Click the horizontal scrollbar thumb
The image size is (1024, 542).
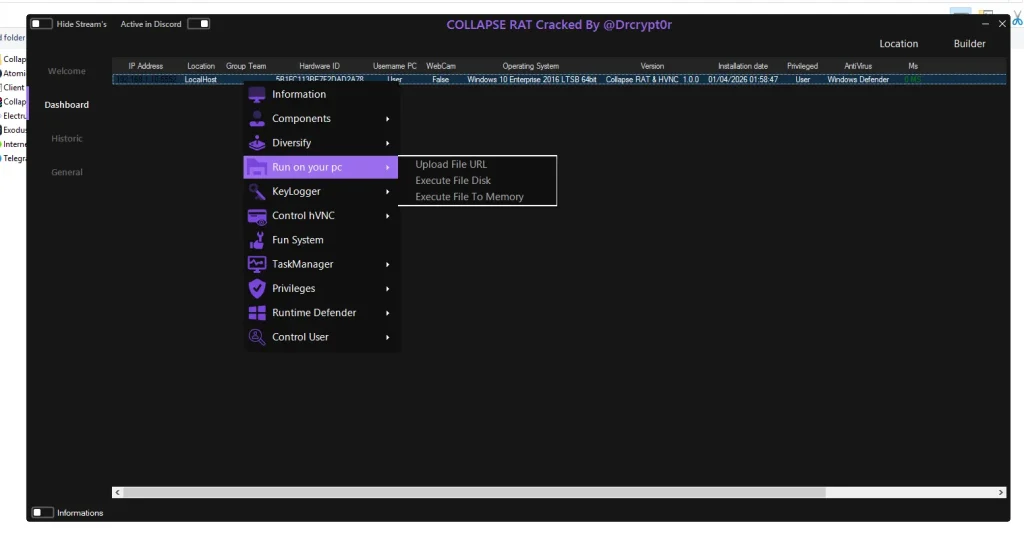click(x=474, y=493)
